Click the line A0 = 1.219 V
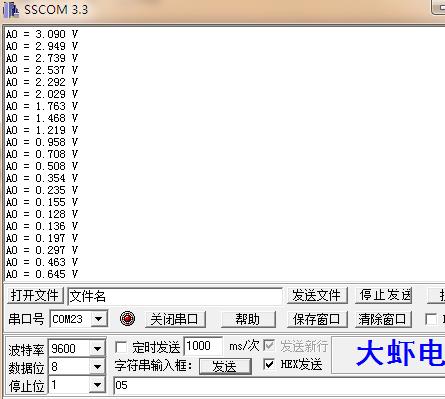The width and height of the screenshot is (445, 399). pyautogui.click(x=42, y=130)
